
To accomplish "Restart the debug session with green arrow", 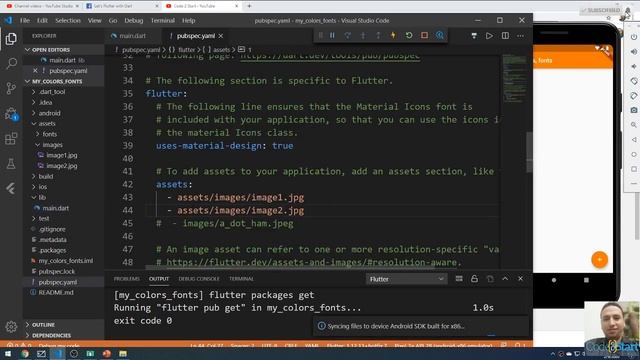I will pyautogui.click(x=409, y=36).
